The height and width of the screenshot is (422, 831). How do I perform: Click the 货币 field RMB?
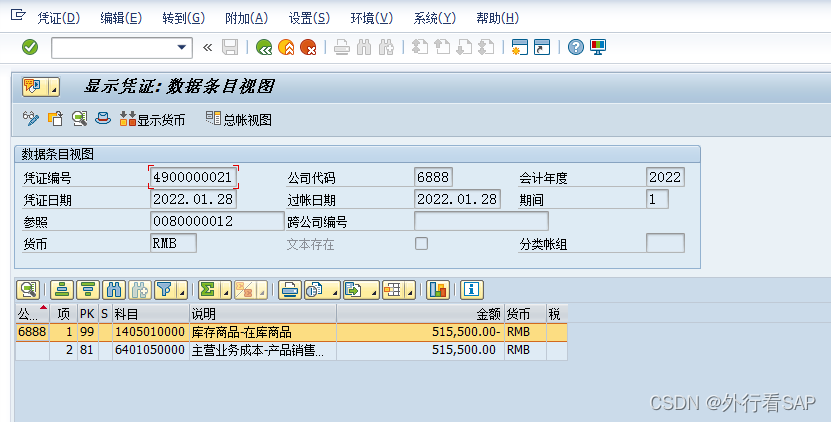tap(173, 243)
